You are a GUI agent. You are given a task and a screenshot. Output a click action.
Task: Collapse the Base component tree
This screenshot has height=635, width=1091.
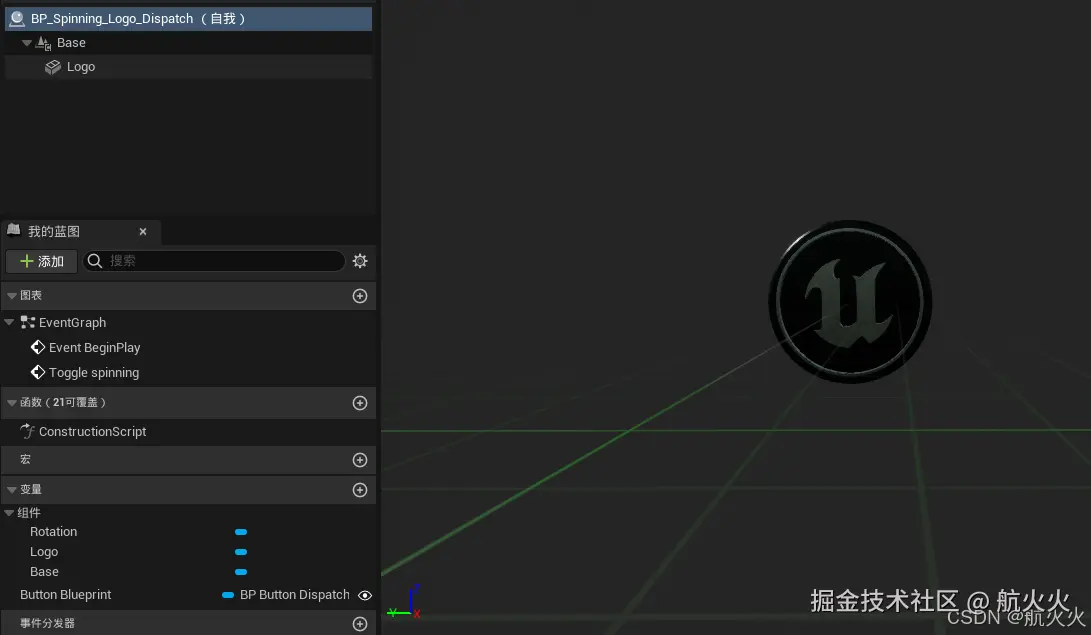[x=26, y=42]
